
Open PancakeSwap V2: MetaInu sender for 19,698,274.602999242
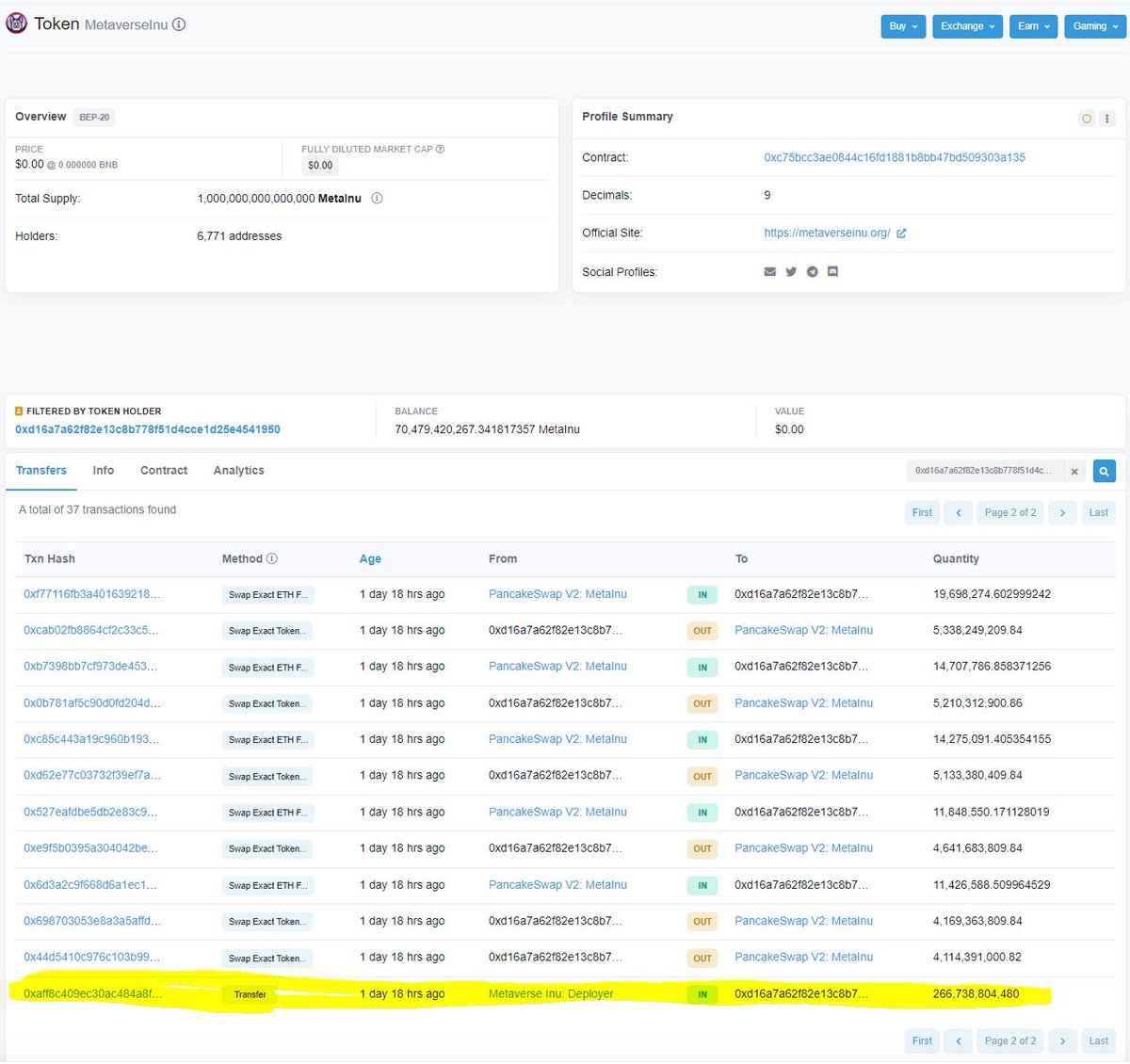[x=557, y=594]
